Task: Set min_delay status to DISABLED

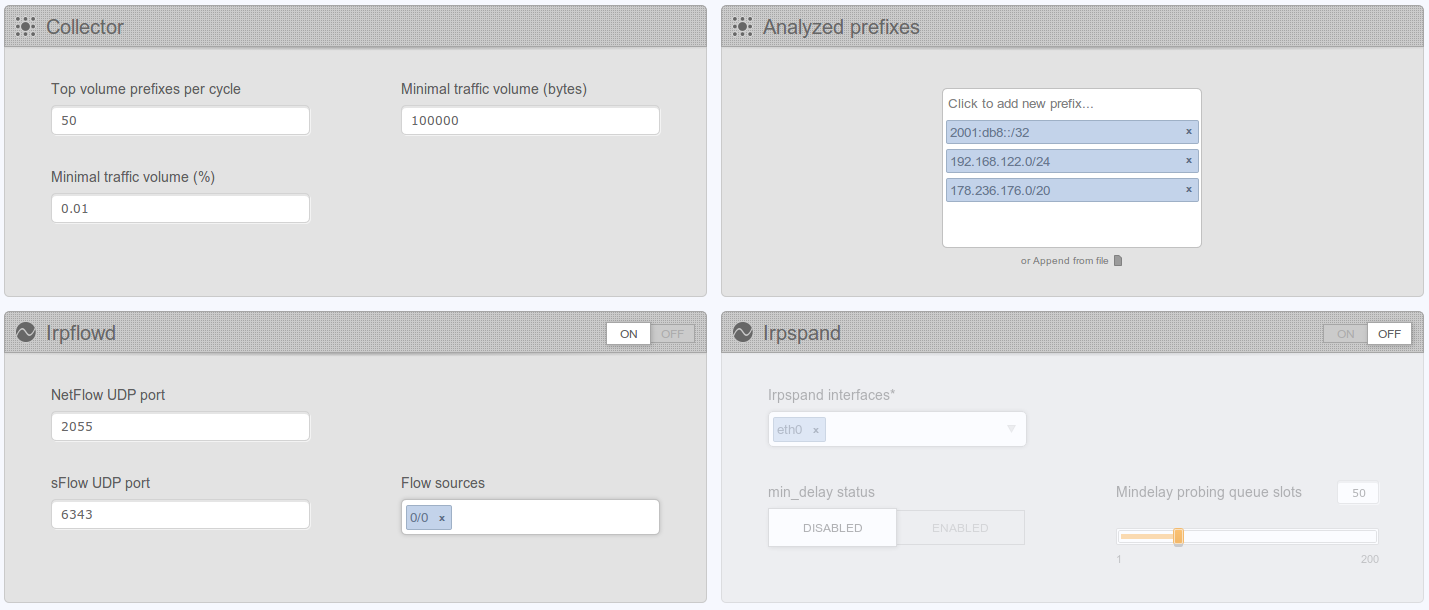Action: [832, 528]
